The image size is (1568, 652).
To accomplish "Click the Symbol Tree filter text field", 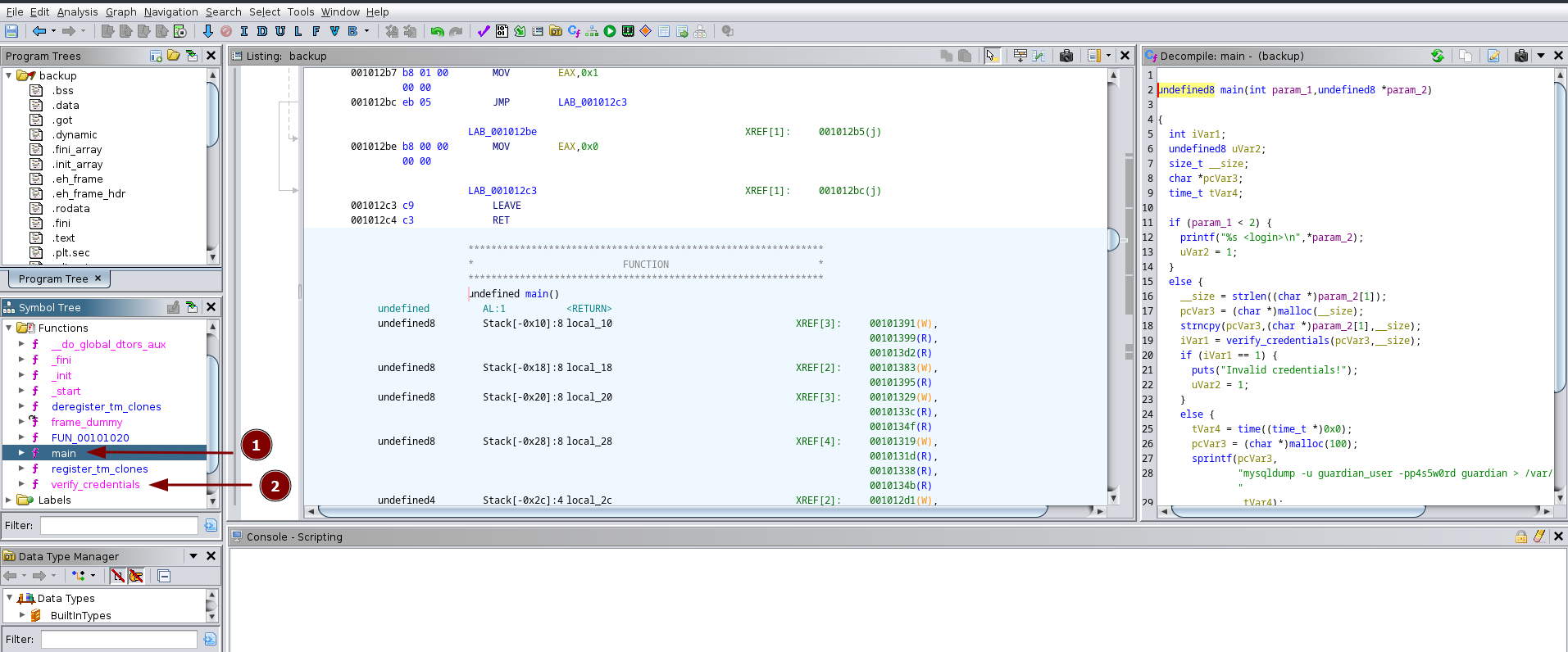I will click(119, 525).
